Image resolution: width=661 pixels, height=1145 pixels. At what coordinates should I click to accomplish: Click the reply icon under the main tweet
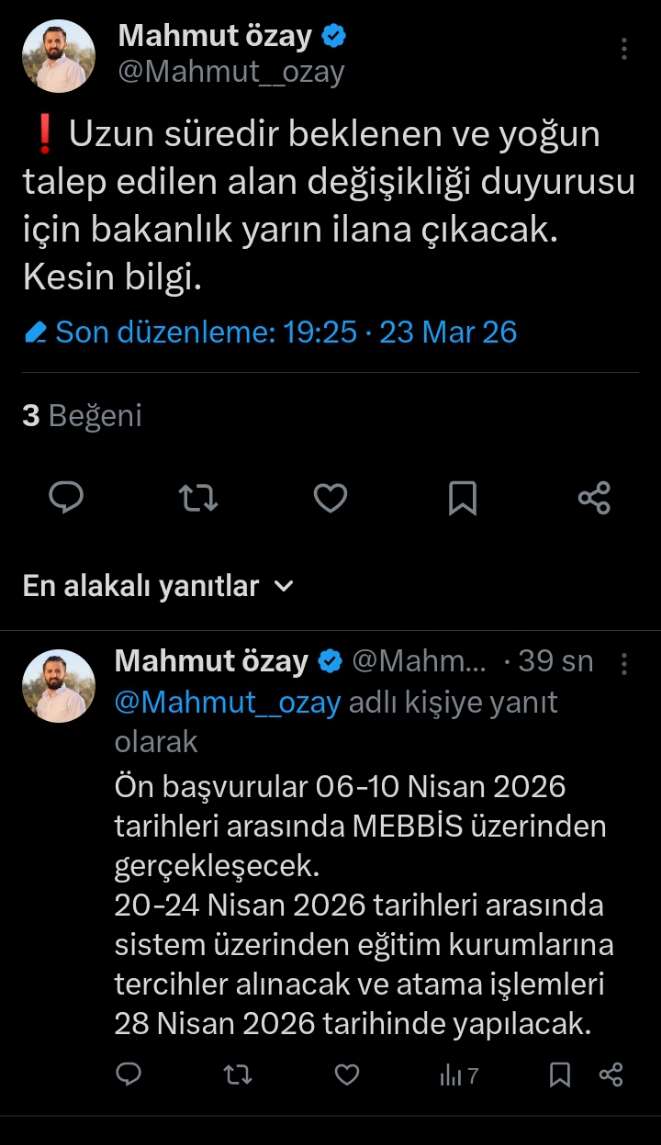(66, 497)
